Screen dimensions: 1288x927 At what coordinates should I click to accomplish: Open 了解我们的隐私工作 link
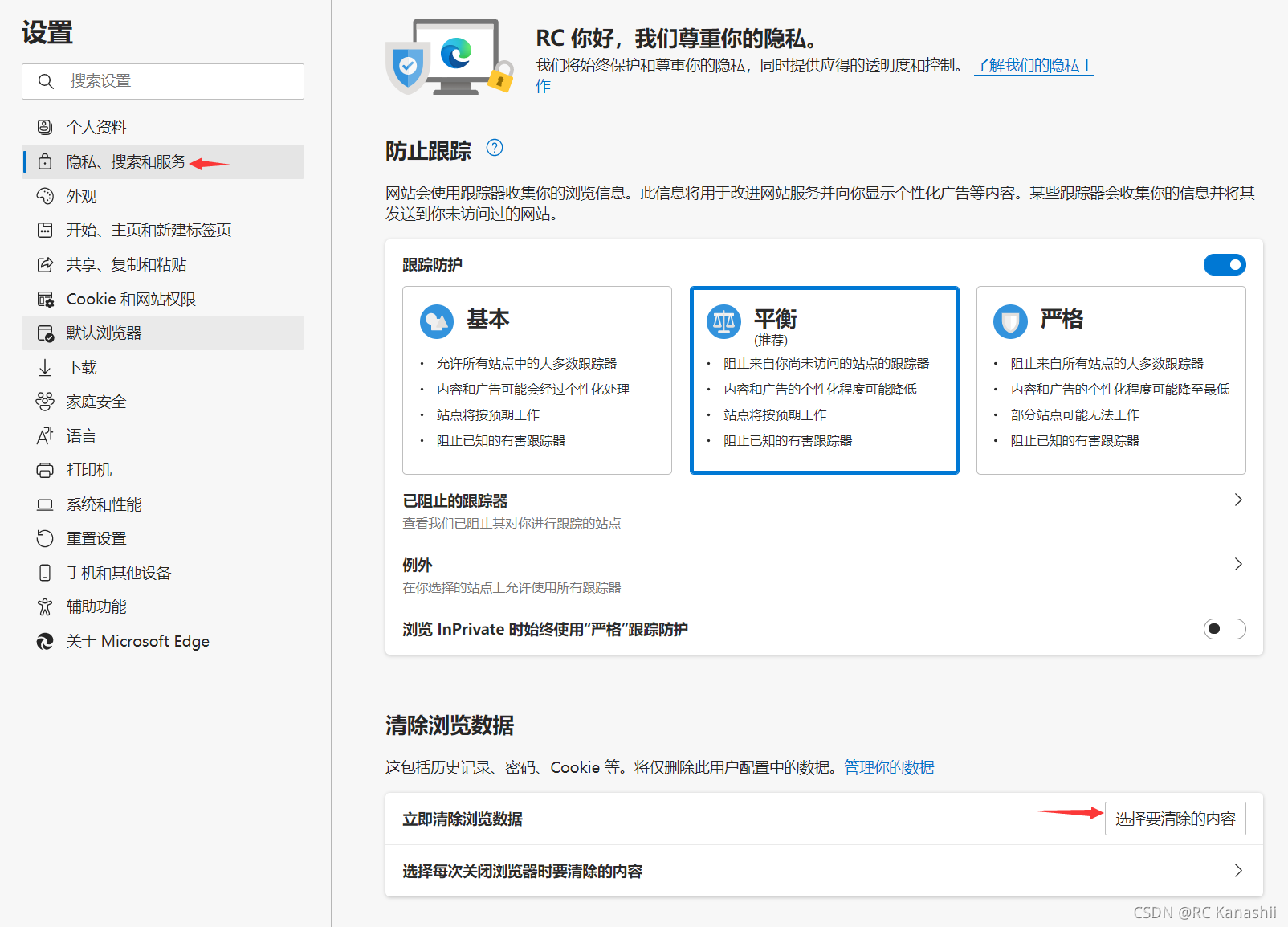click(x=1034, y=65)
